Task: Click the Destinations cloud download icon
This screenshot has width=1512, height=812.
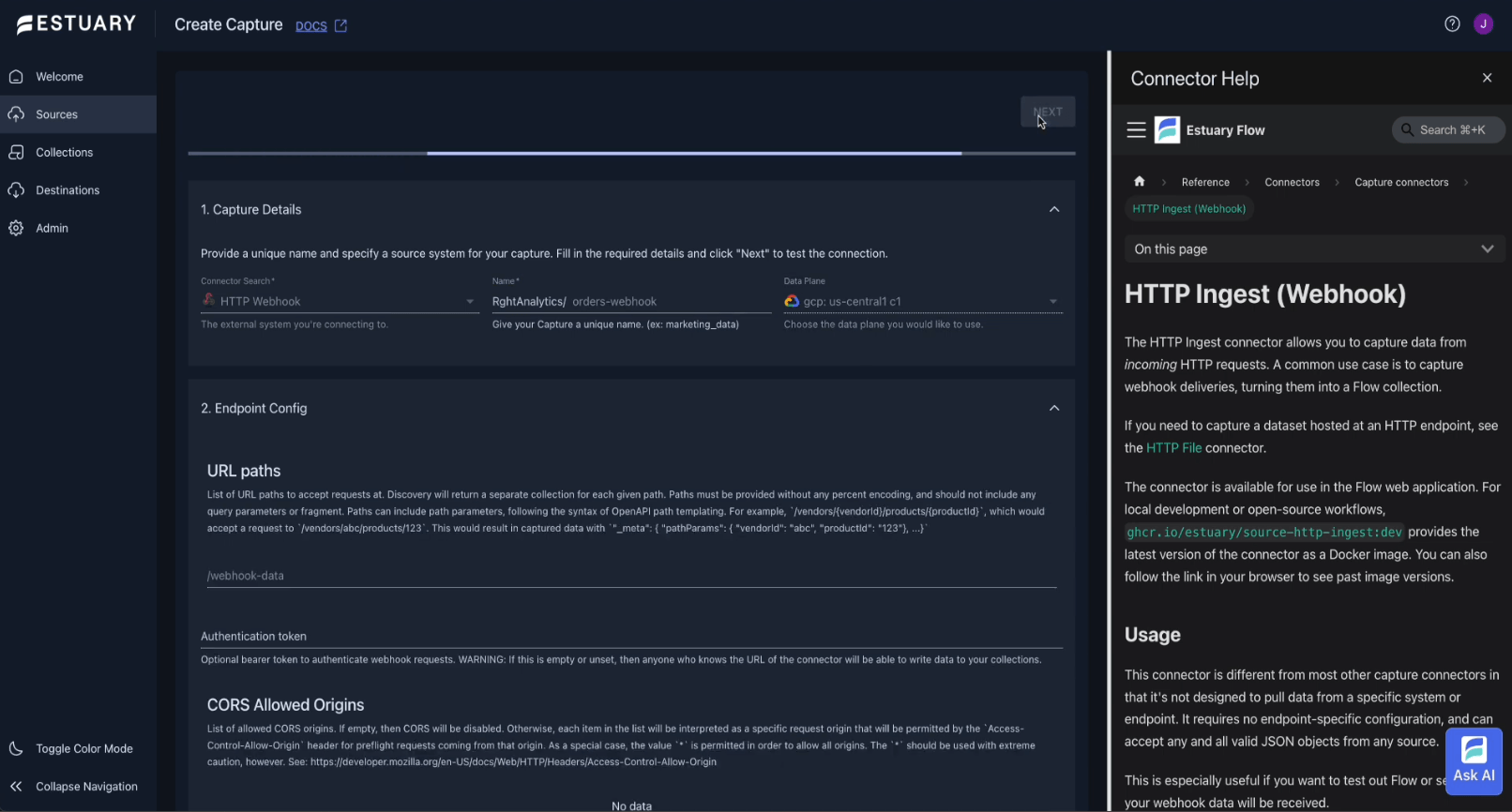Action: coord(16,190)
